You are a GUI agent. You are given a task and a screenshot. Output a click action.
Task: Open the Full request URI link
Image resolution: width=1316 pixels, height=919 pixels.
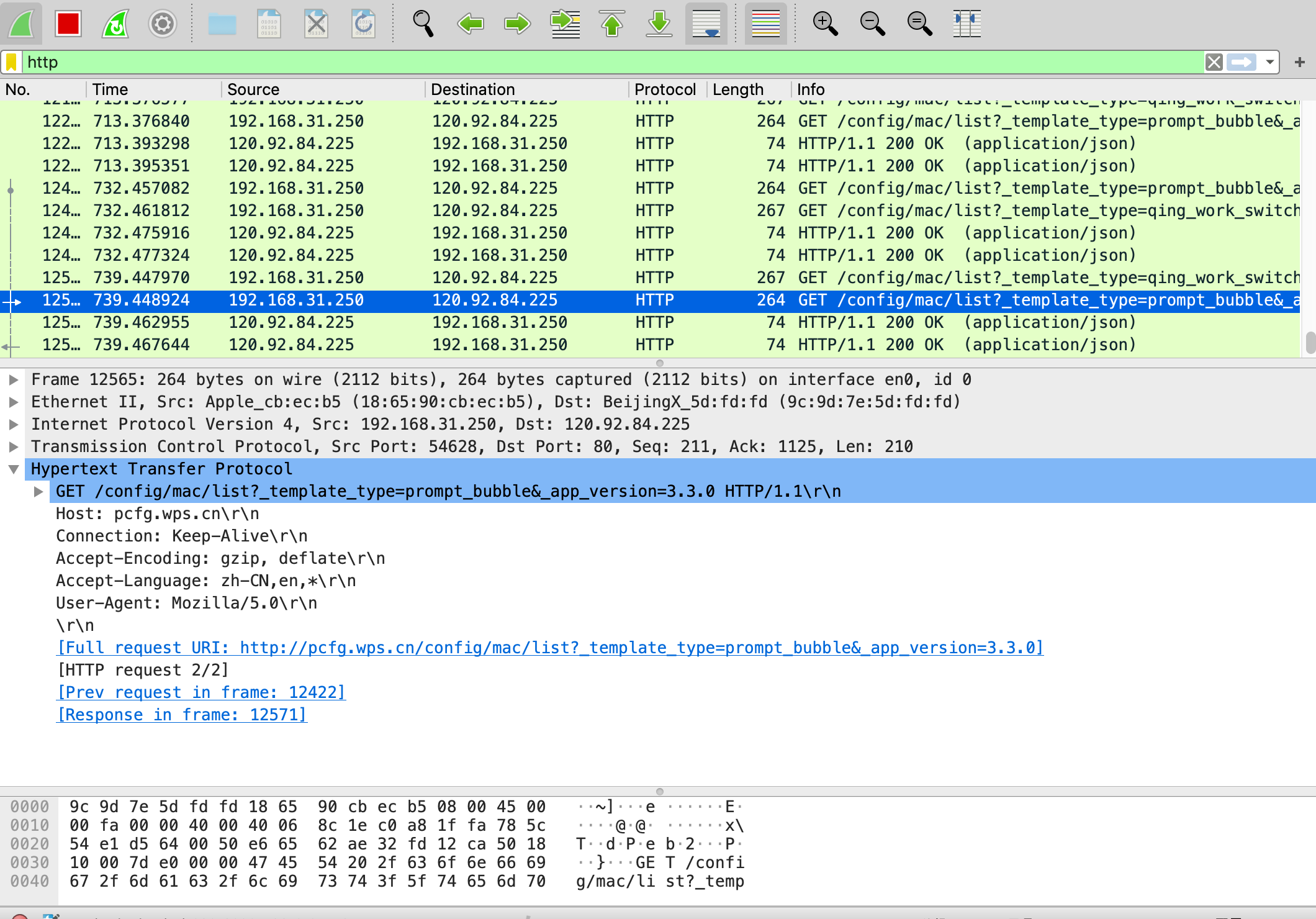pyautogui.click(x=550, y=647)
